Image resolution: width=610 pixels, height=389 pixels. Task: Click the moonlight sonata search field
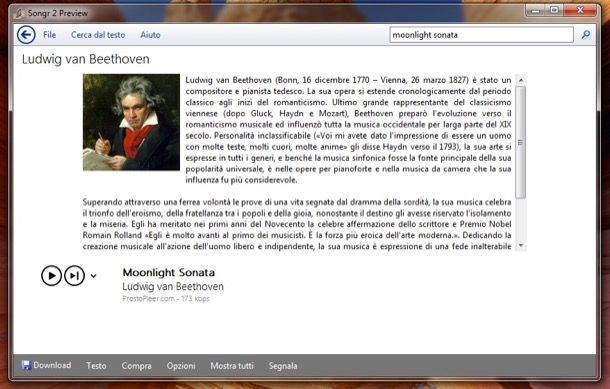tap(481, 35)
